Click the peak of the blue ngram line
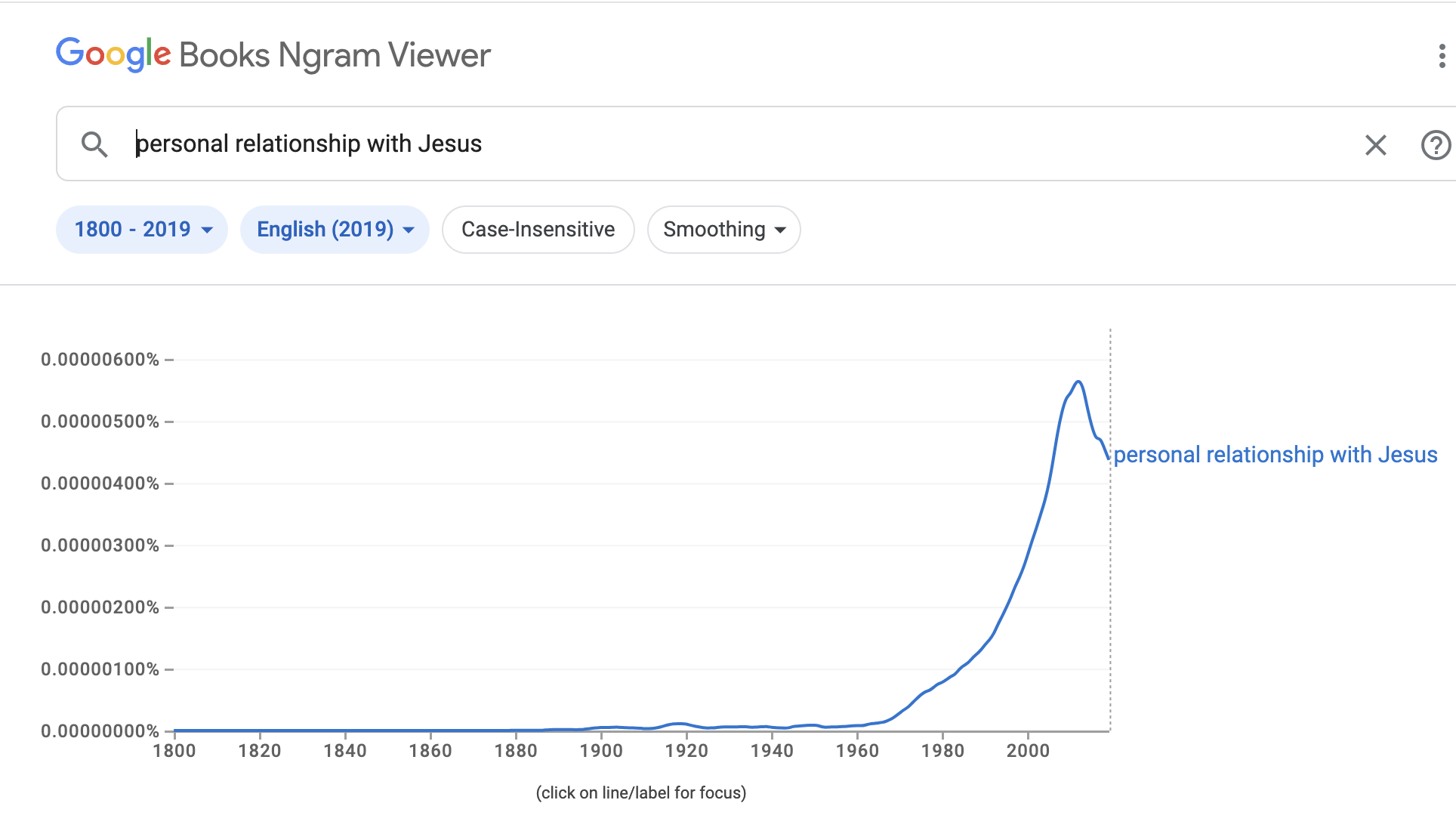This screenshot has height=834, width=1456. point(1078,382)
